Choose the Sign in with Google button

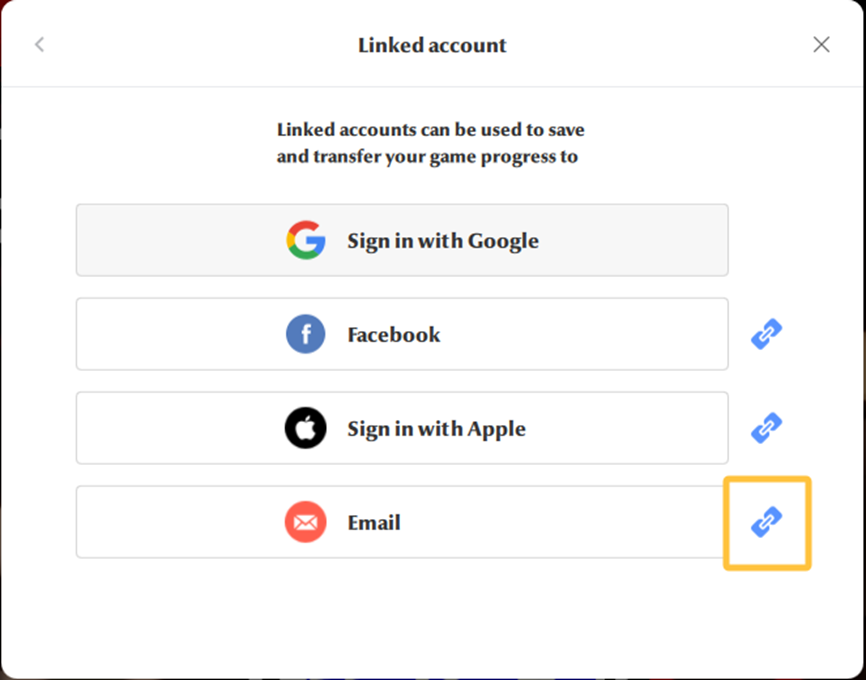point(402,240)
